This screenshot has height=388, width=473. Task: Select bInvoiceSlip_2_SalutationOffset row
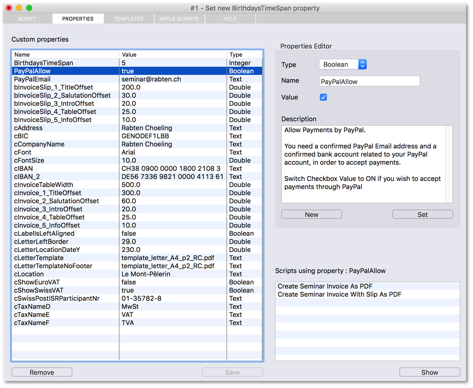pyautogui.click(x=137, y=95)
